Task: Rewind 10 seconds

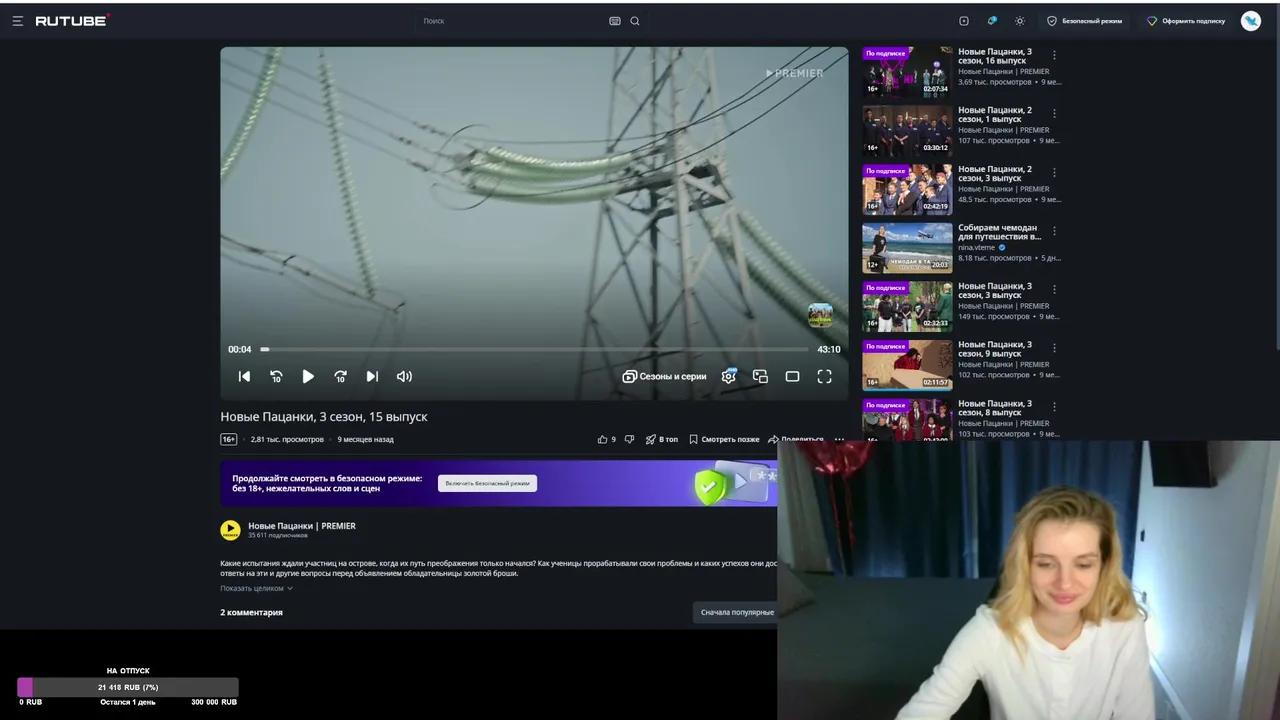Action: (x=276, y=376)
